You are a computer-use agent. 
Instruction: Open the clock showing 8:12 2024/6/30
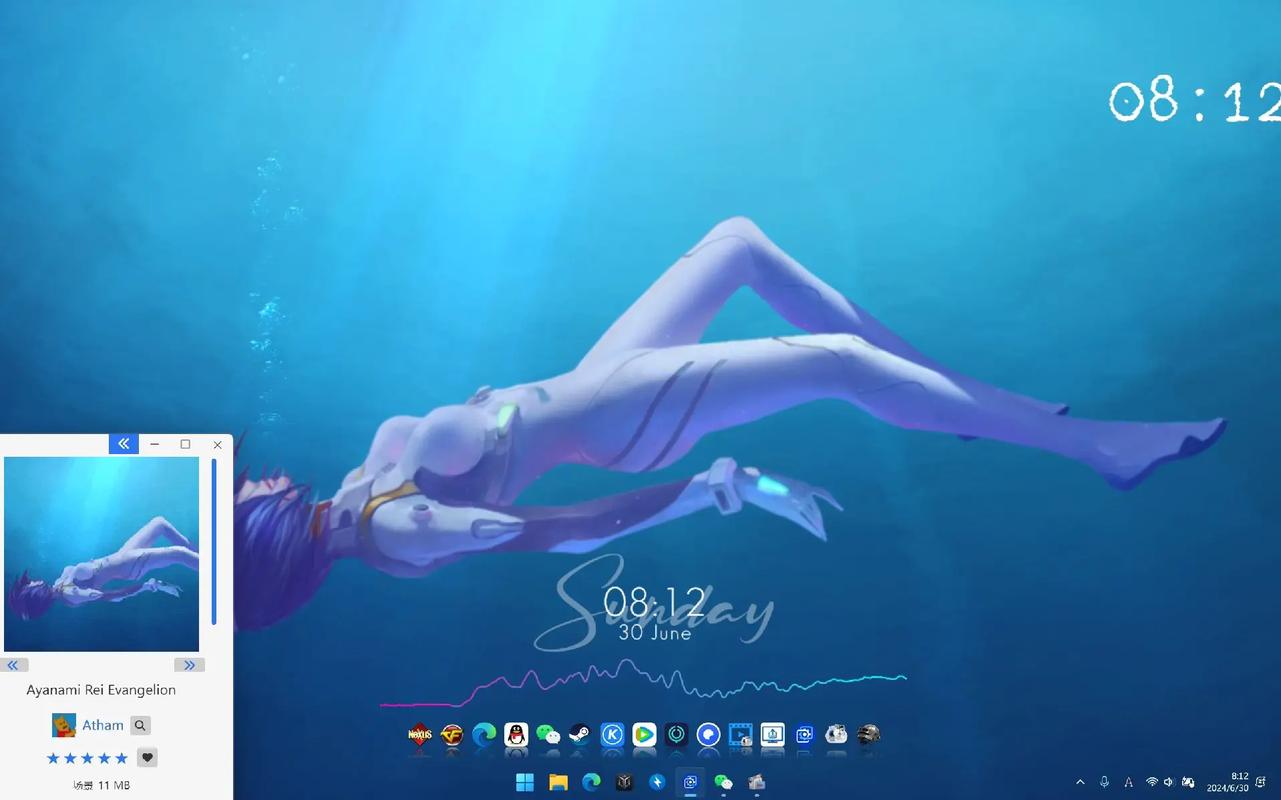(1227, 782)
